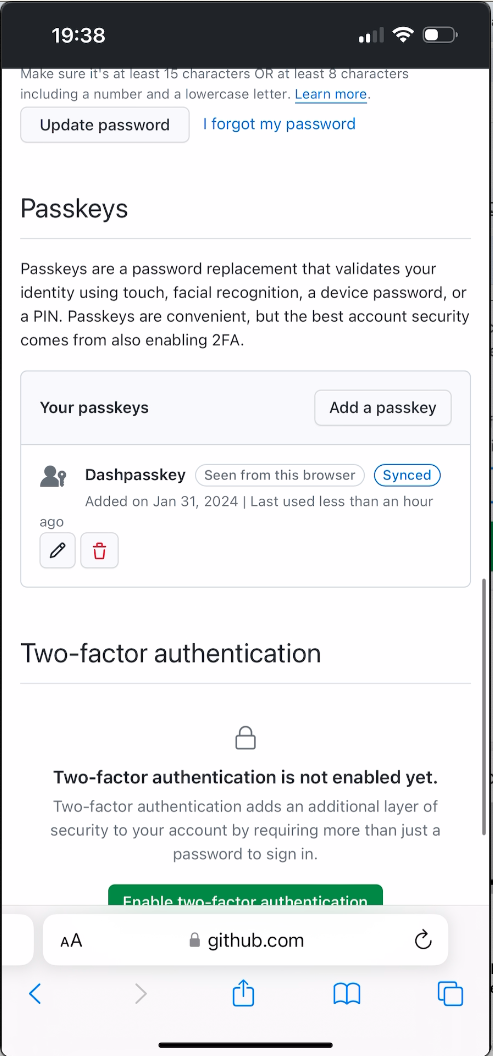
Task: Open the AA reader and text size menu
Action: coord(71,940)
